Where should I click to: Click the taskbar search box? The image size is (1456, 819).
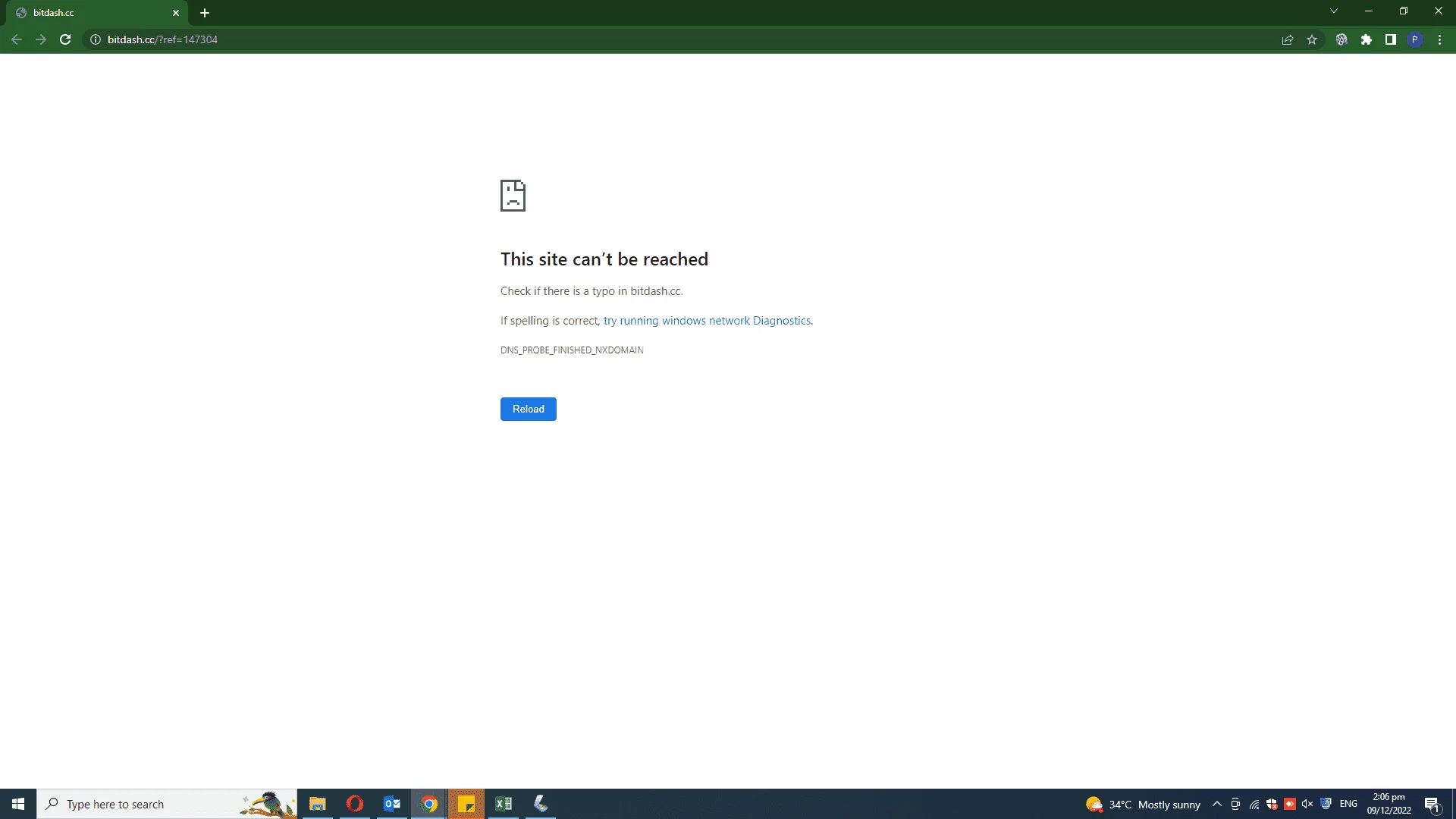point(167,804)
